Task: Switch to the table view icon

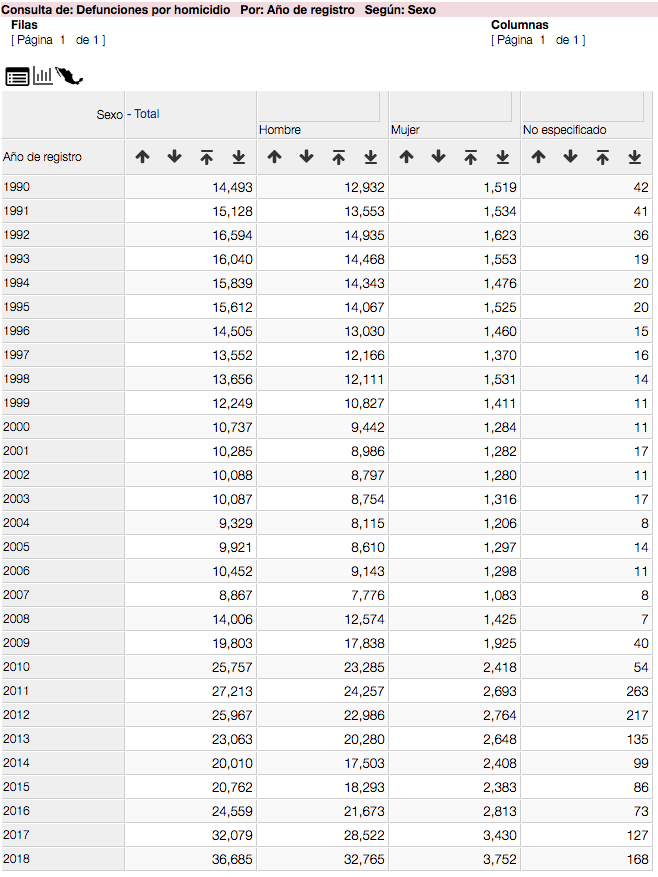Action: pyautogui.click(x=17, y=76)
